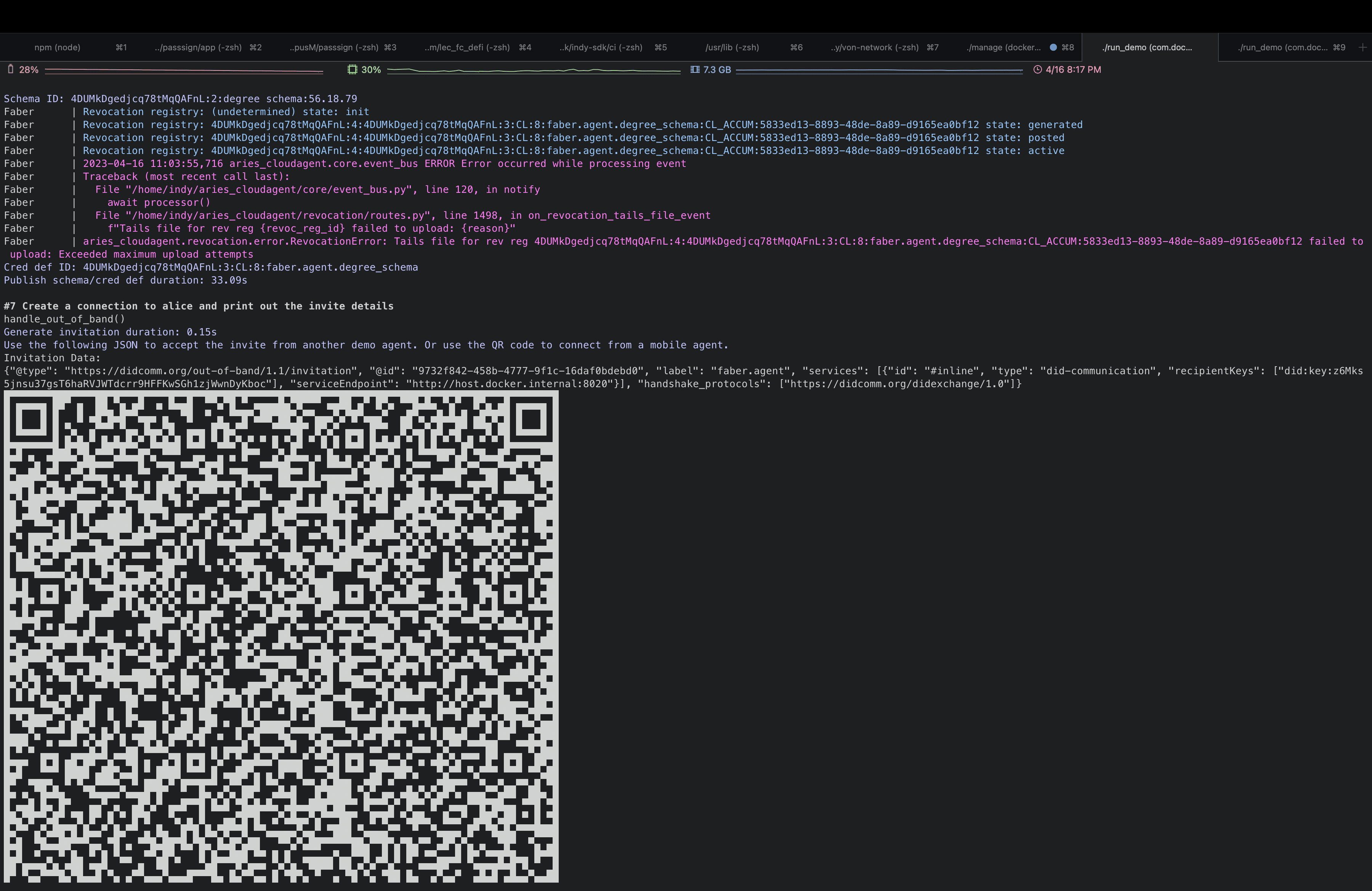Click the 28% battery percentage text

[29, 70]
